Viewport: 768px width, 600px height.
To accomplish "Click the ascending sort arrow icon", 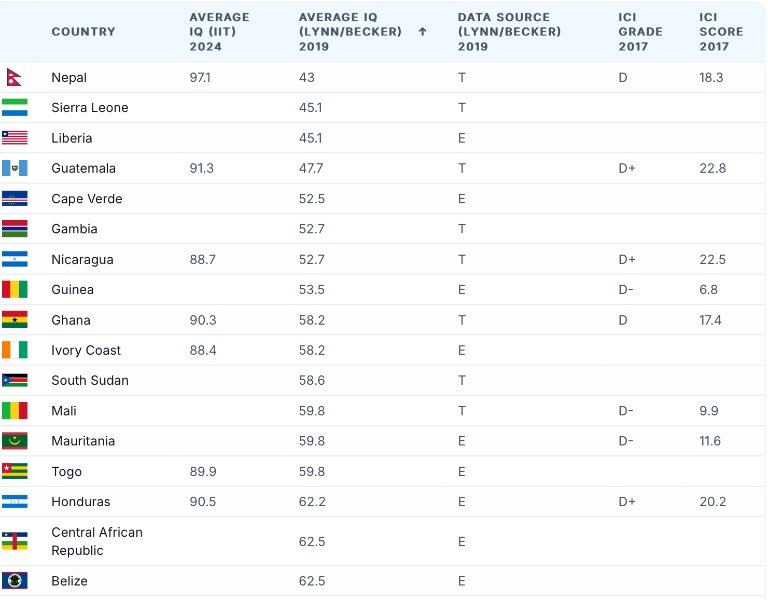I will 422,32.
